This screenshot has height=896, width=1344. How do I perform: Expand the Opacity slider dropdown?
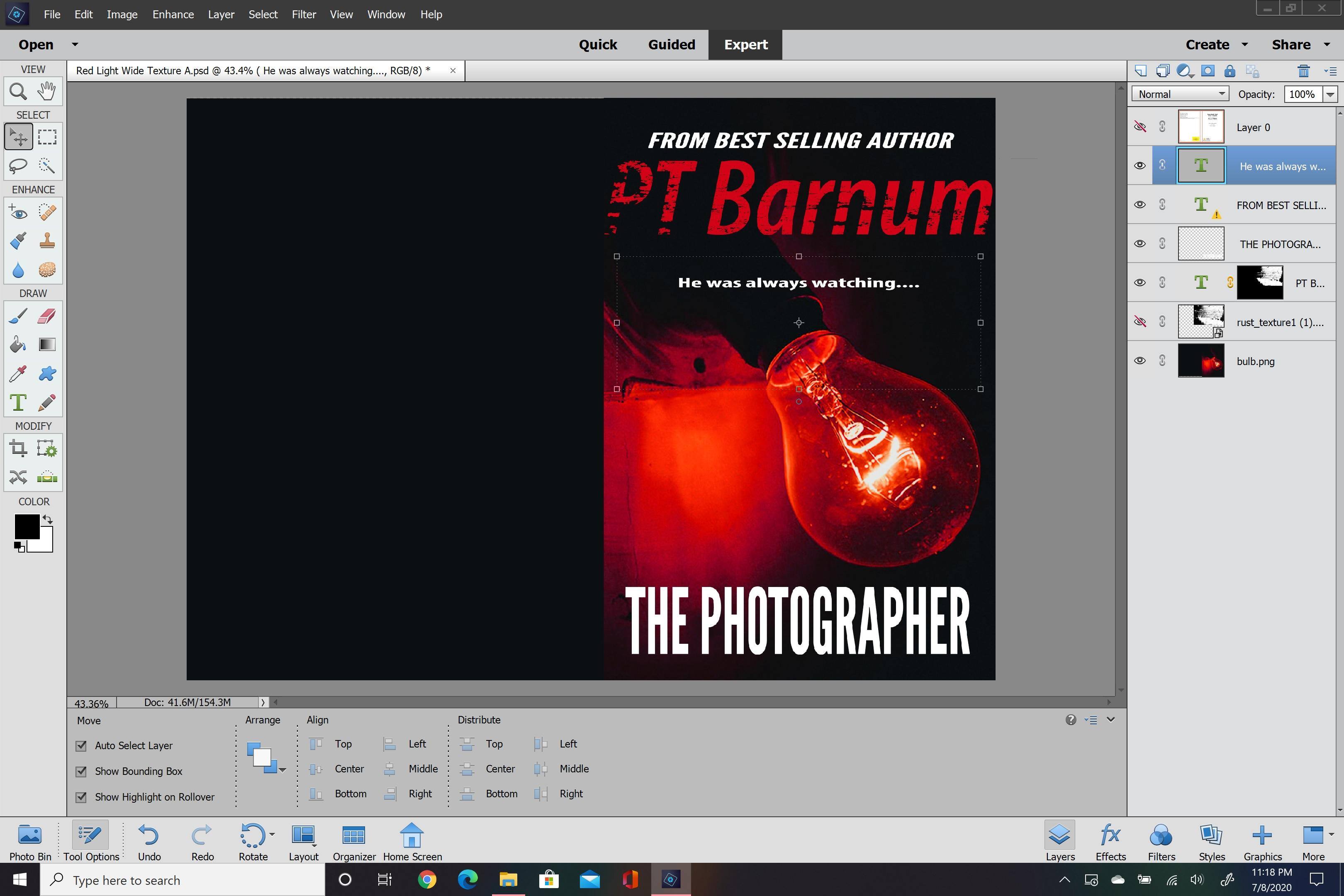coord(1330,94)
